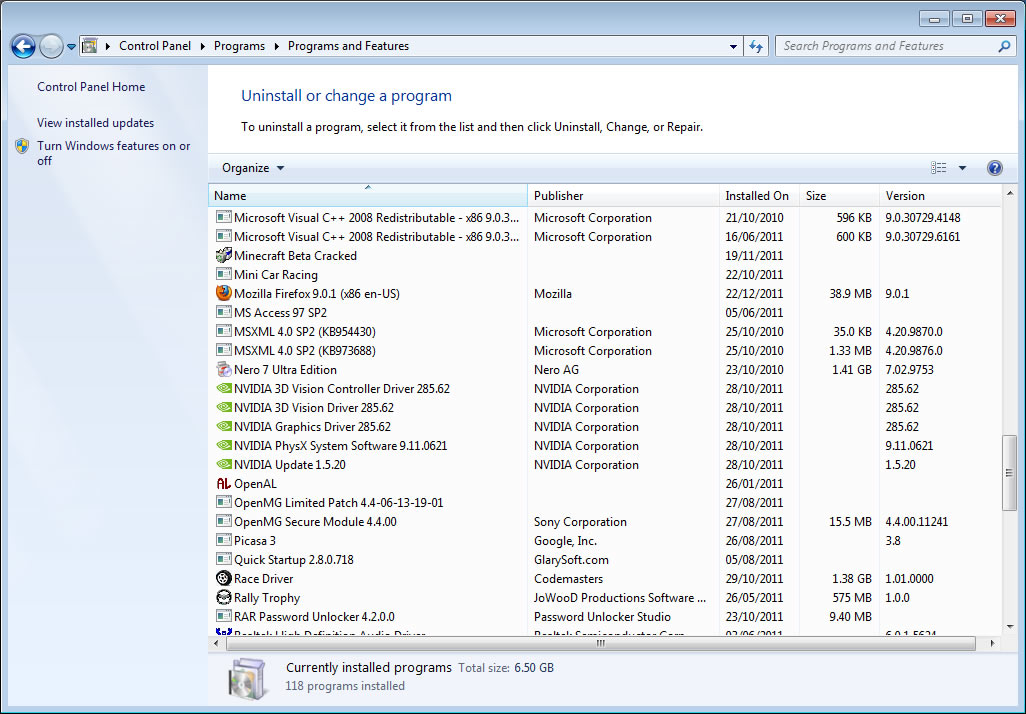Image resolution: width=1026 pixels, height=714 pixels.
Task: Click the Mozilla Firefox program icon
Action: [222, 293]
